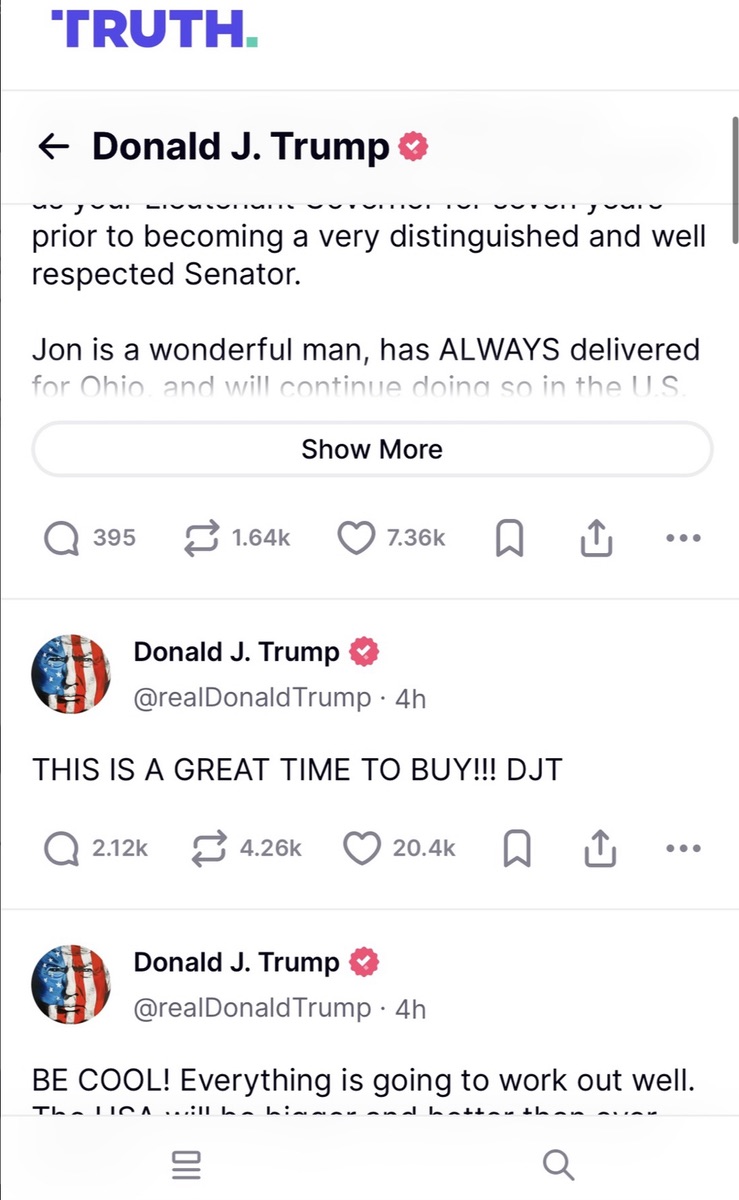Open more options on GREAT TIME TO BUY post
Screen dimensions: 739x1200
[x=683, y=848]
